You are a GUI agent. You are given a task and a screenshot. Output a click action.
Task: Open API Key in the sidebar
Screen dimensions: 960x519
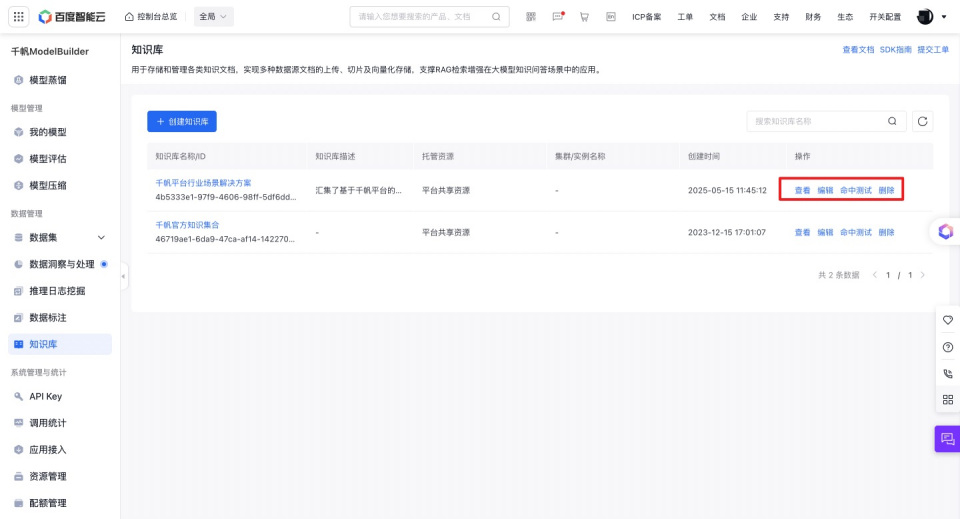(45, 396)
